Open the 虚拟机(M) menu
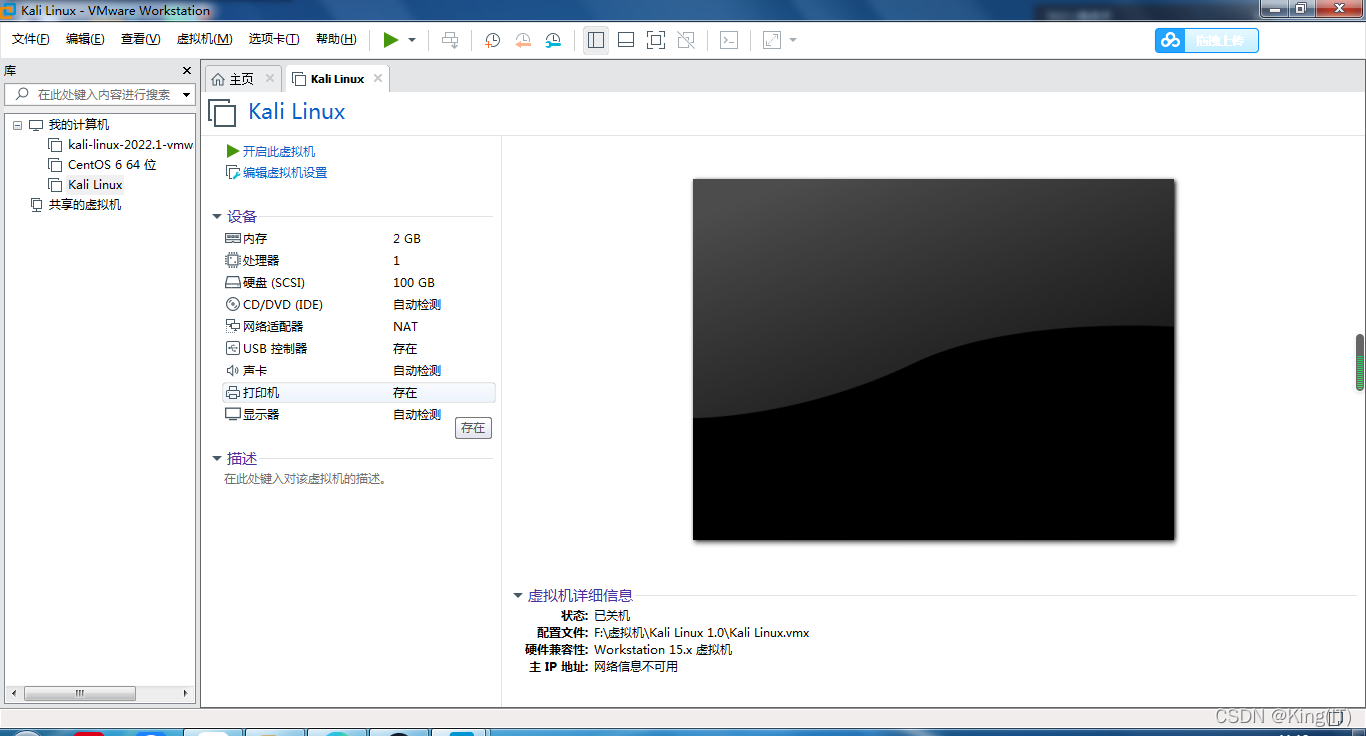The width and height of the screenshot is (1366, 736). tap(204, 39)
